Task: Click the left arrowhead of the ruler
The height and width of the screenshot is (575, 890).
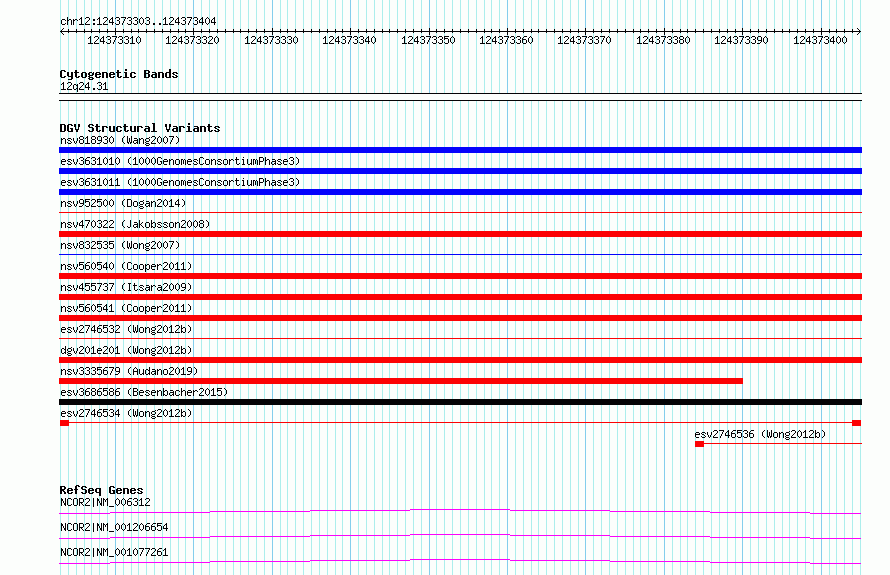Action: (x=62, y=32)
